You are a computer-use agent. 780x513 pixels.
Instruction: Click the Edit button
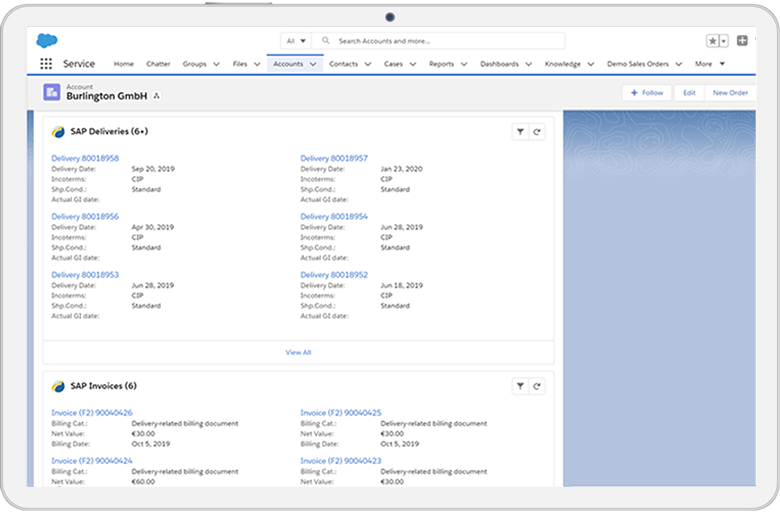click(689, 93)
